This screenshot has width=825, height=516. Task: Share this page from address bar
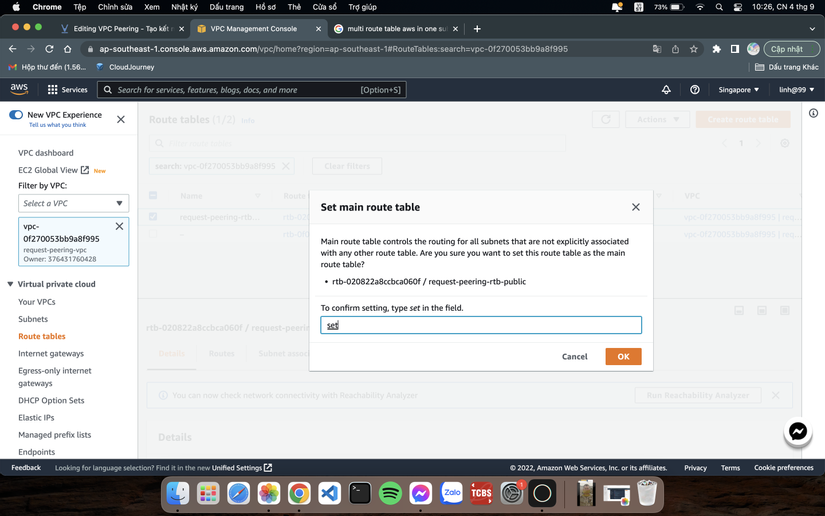pos(675,49)
